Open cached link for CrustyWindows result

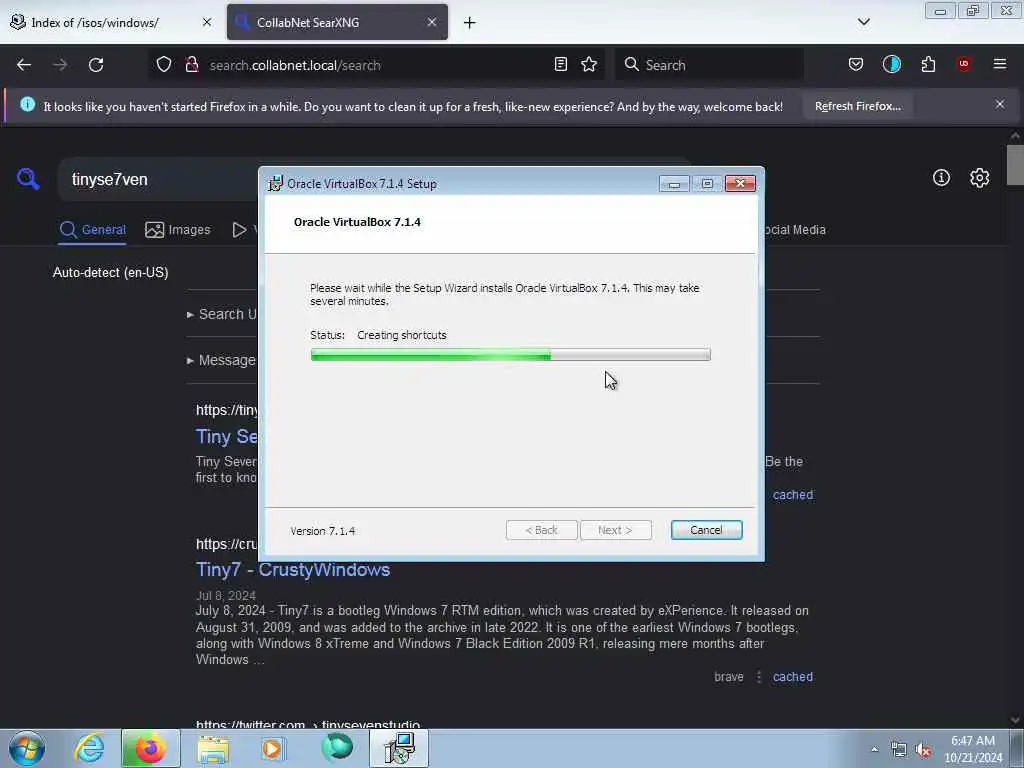click(x=793, y=677)
